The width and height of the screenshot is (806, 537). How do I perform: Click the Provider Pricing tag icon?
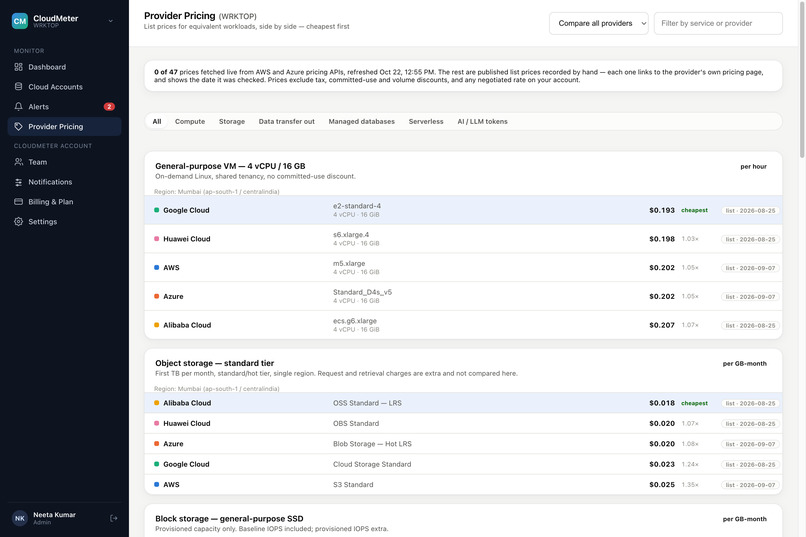tap(19, 126)
